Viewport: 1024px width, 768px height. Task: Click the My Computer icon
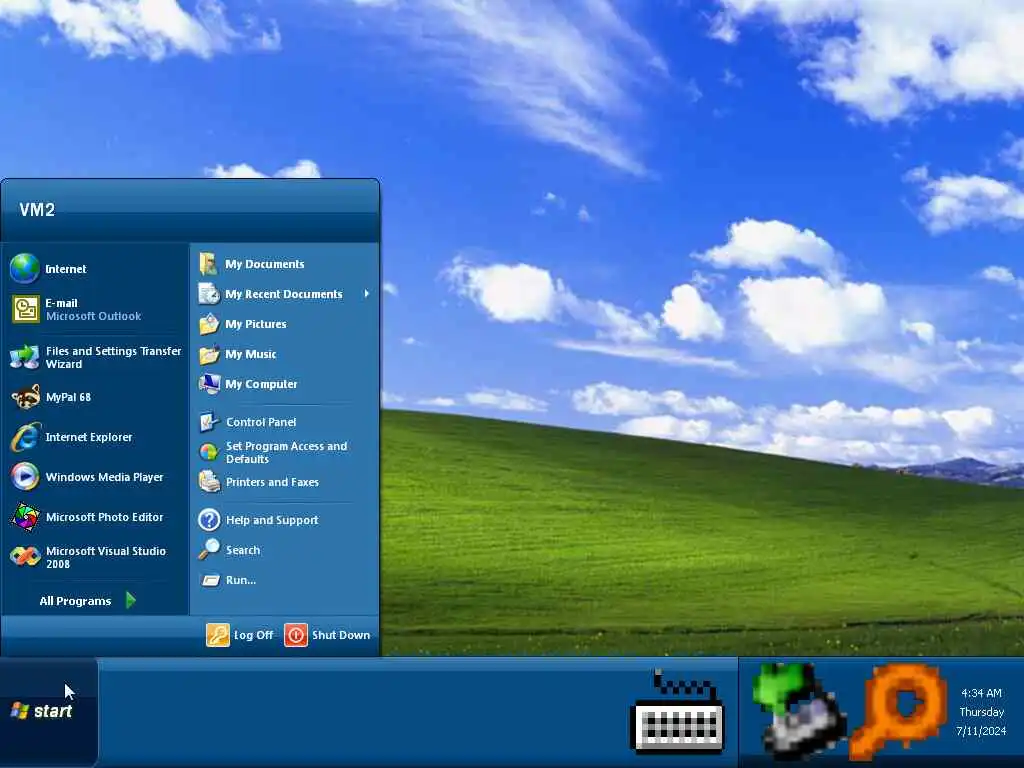pyautogui.click(x=209, y=384)
